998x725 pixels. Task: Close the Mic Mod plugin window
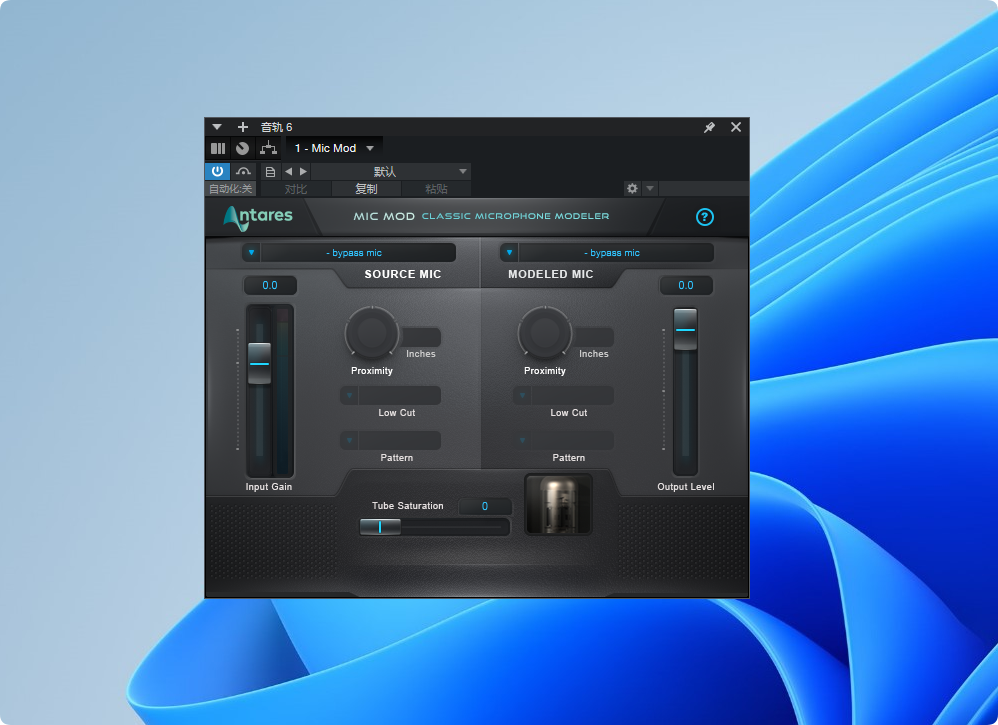[736, 127]
